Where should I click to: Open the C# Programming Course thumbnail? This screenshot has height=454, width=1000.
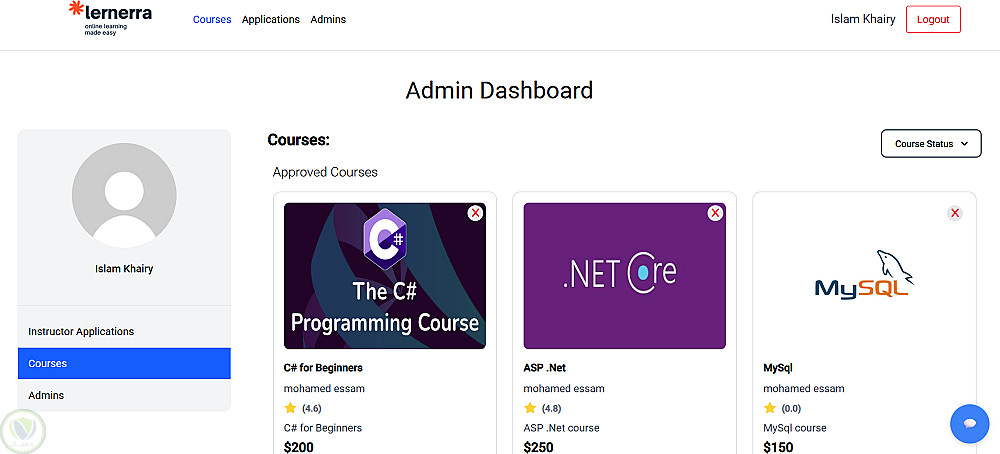[385, 276]
